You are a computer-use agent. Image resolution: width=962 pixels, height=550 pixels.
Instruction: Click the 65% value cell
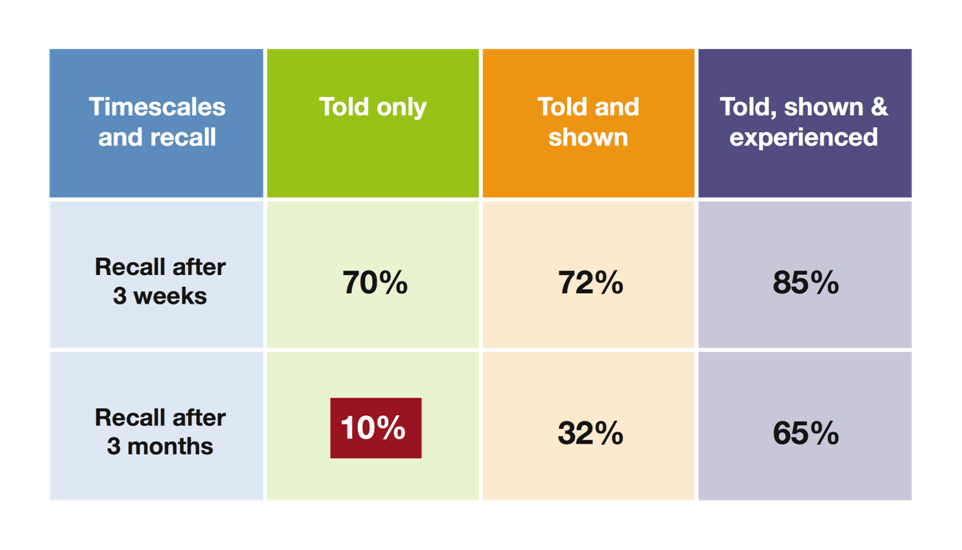click(x=805, y=433)
